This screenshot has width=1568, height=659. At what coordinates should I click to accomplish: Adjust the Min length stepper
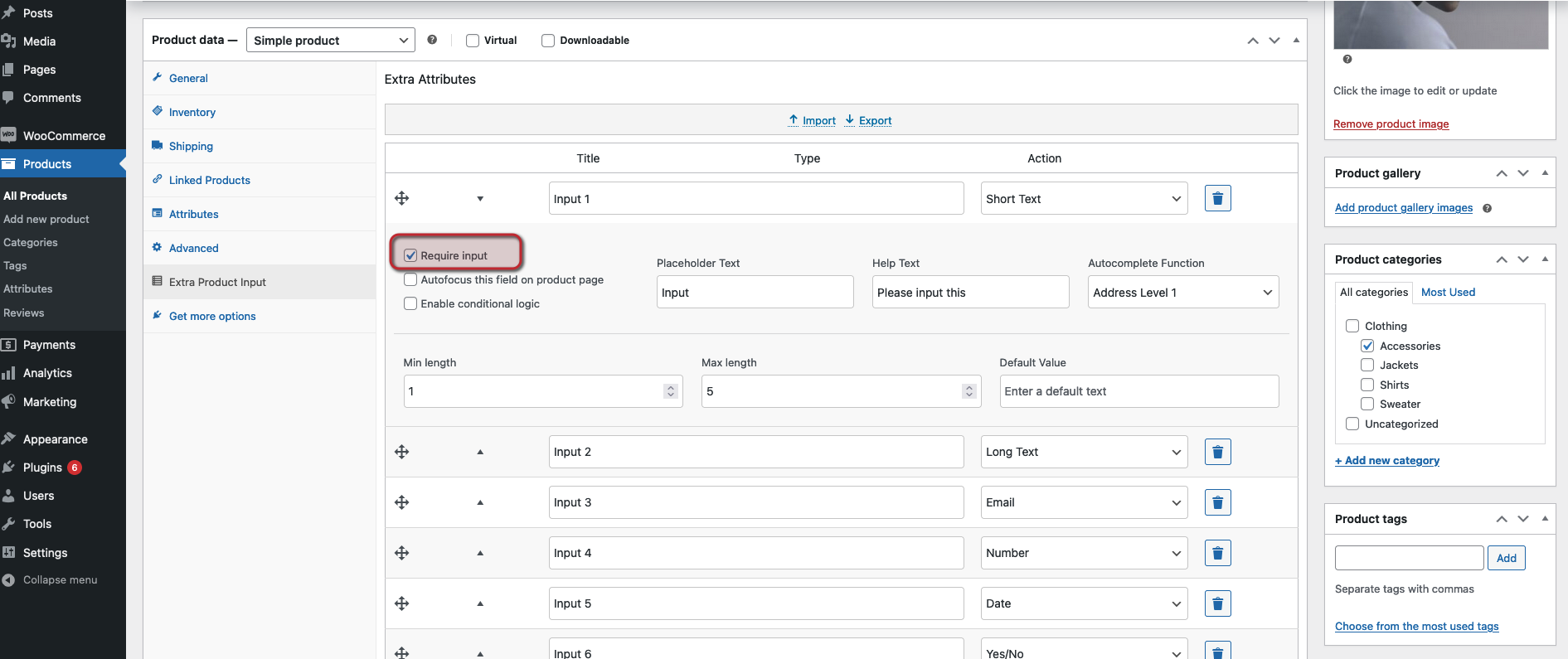pos(671,391)
